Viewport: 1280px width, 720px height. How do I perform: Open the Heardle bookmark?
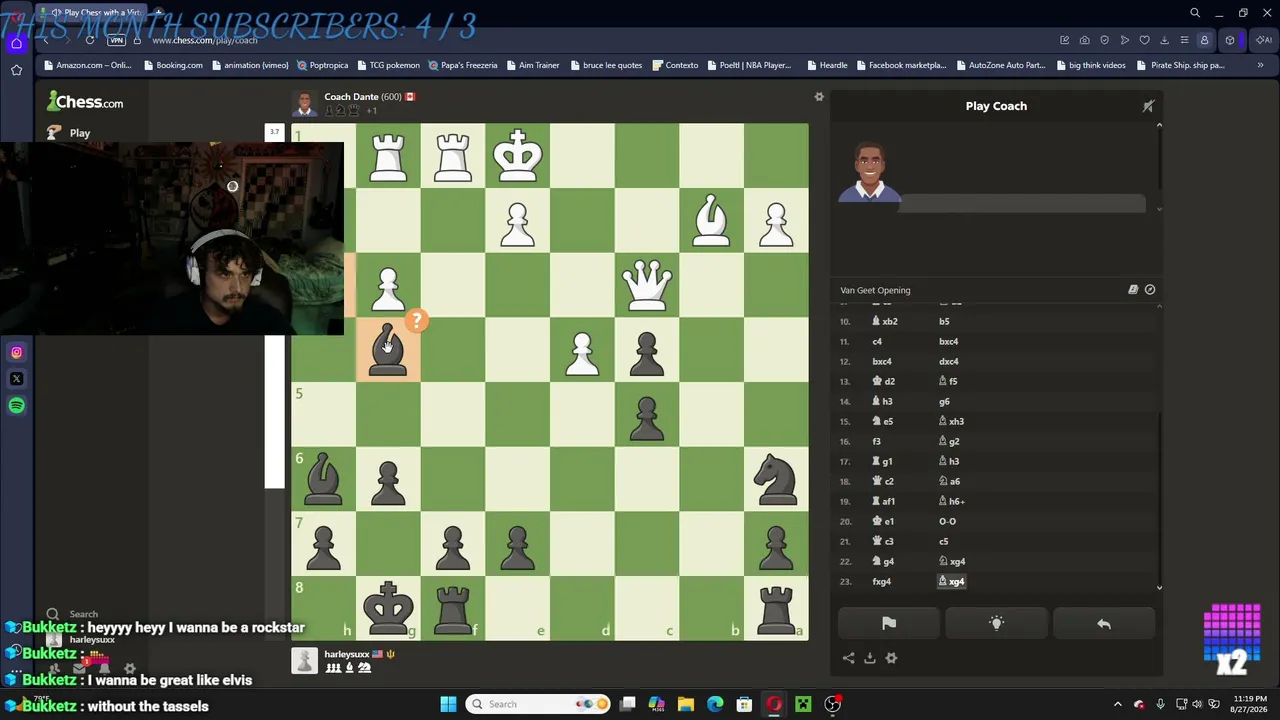(827, 66)
